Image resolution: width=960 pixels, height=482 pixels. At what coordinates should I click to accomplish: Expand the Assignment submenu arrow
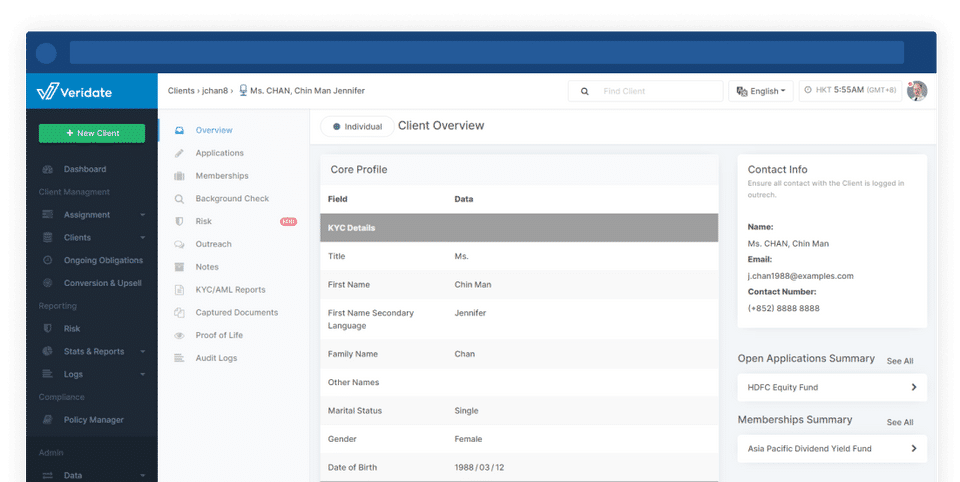[x=143, y=214]
